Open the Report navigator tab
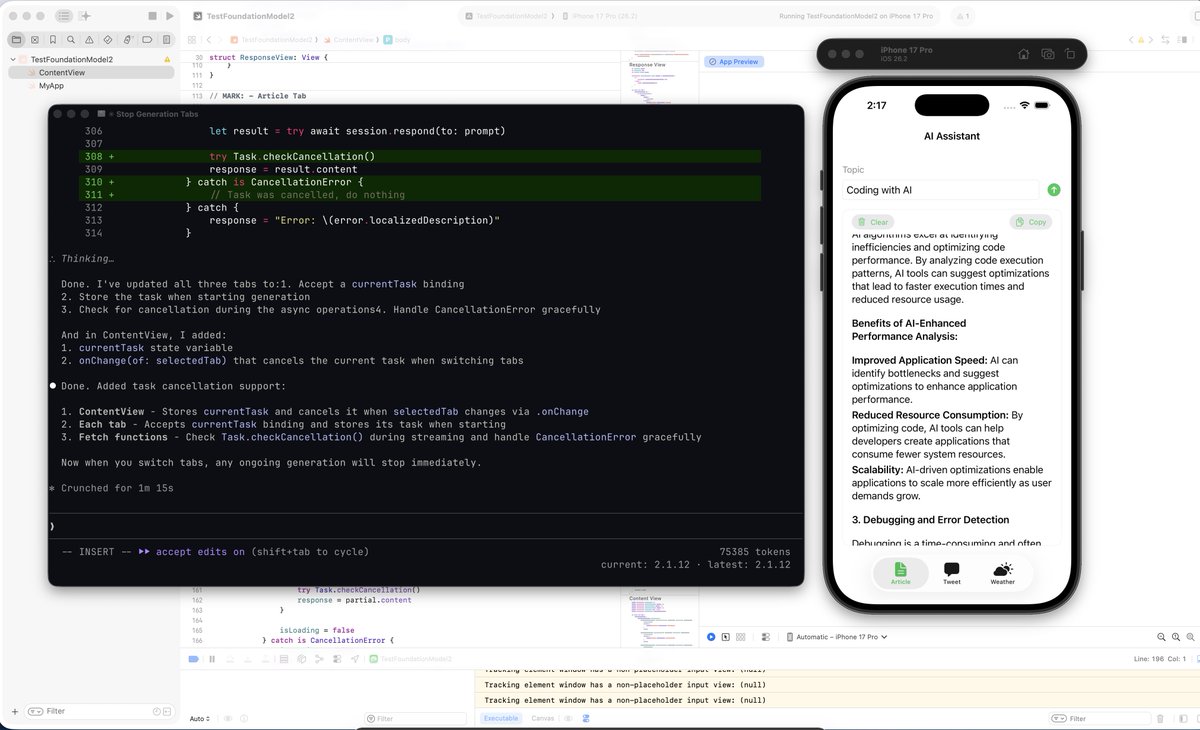The height and width of the screenshot is (730, 1200). [166, 40]
